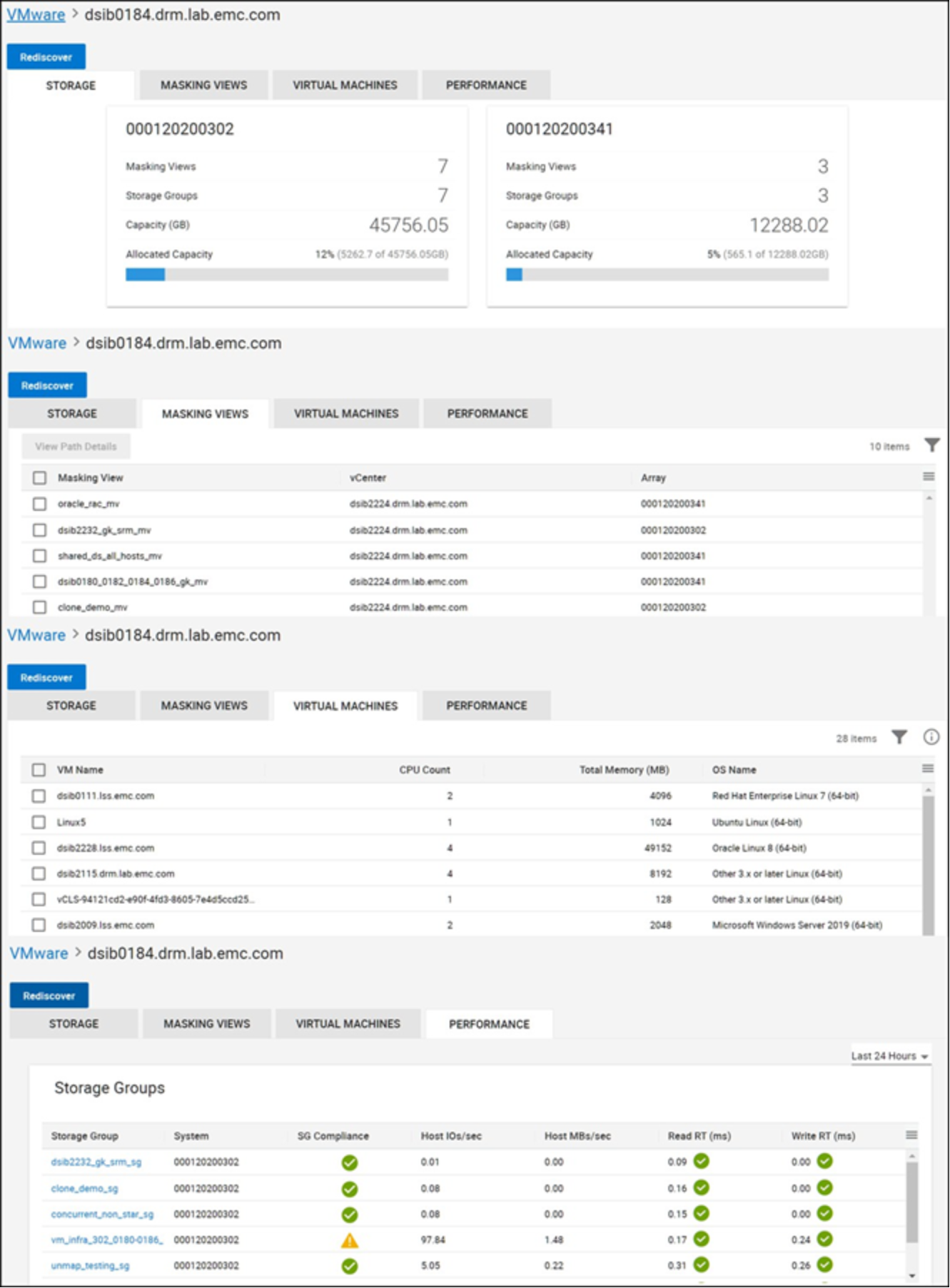This screenshot has width=950, height=1288.
Task: Click the allocated capacity bar for 000120200302
Action: [x=287, y=275]
